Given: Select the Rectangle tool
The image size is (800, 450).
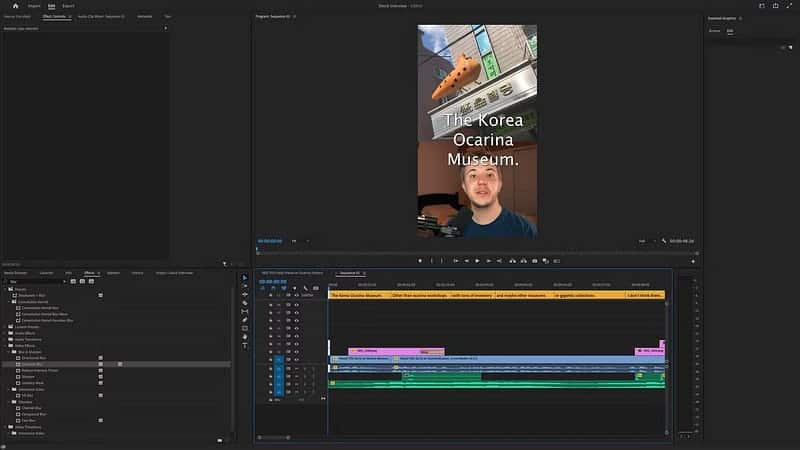Looking at the screenshot, I should click(245, 328).
